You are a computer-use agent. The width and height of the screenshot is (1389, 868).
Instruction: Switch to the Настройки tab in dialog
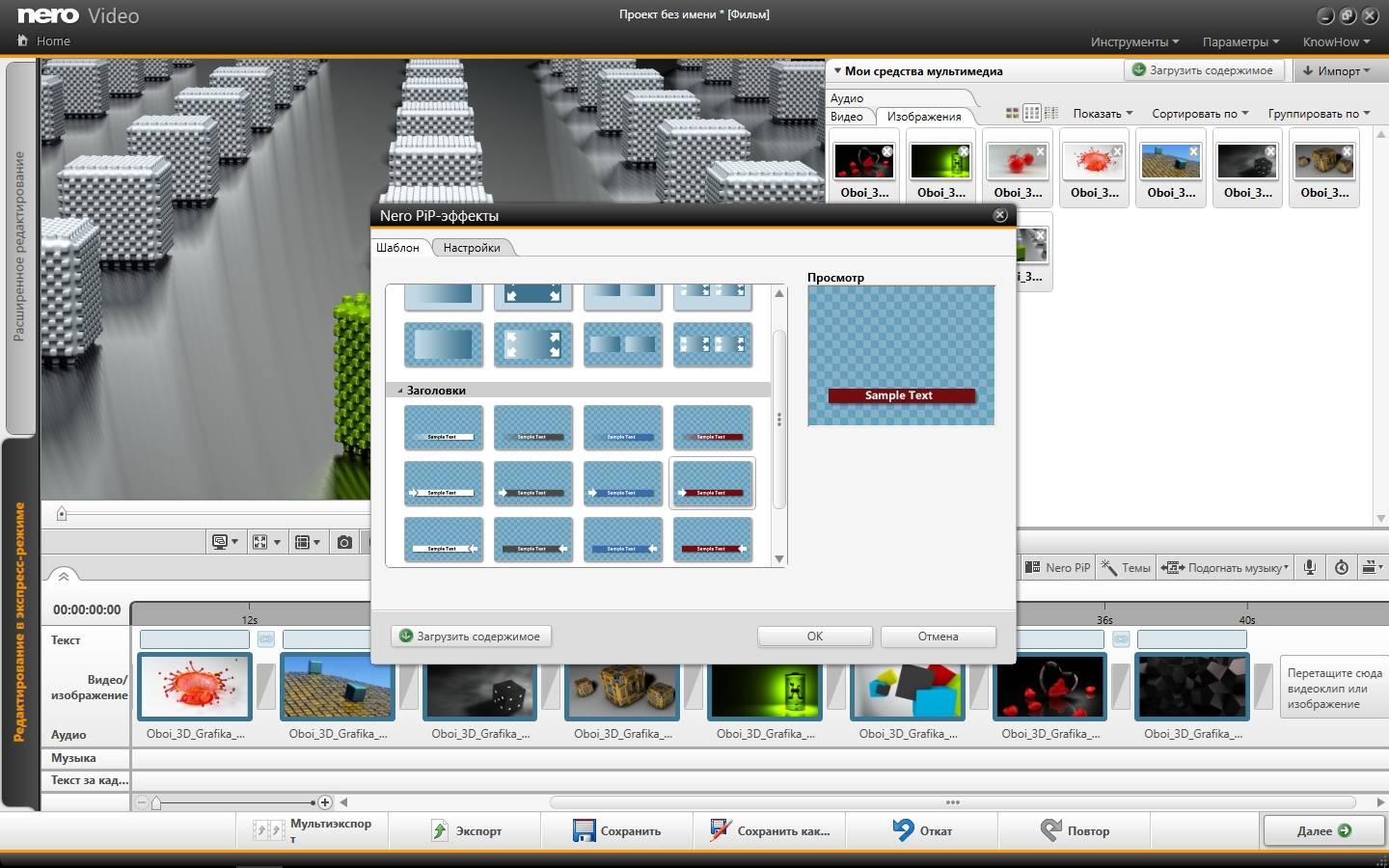pos(472,248)
